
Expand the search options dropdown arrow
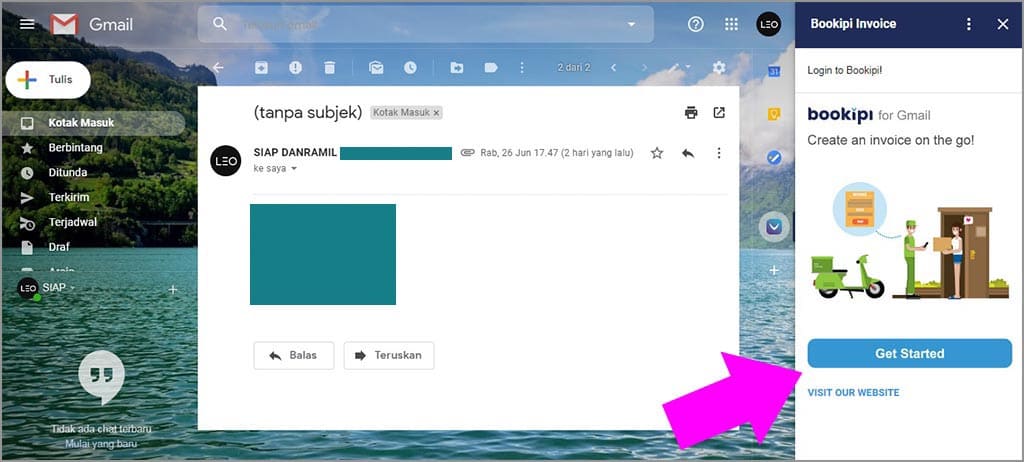(631, 25)
